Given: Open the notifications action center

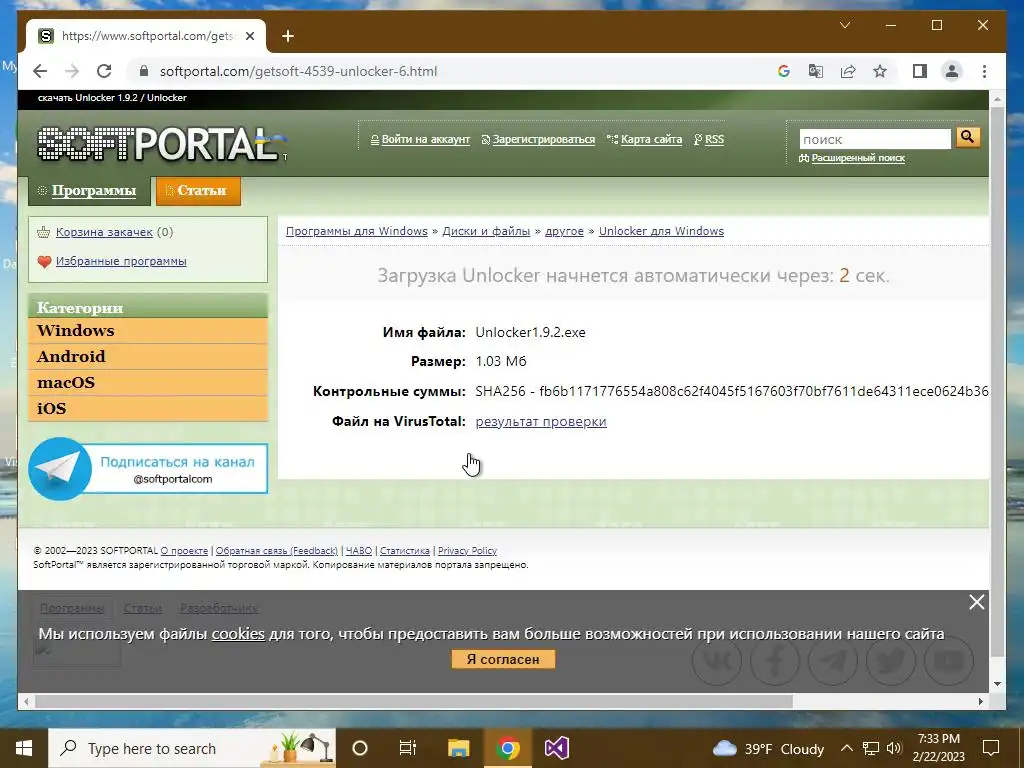Looking at the screenshot, I should coord(991,748).
